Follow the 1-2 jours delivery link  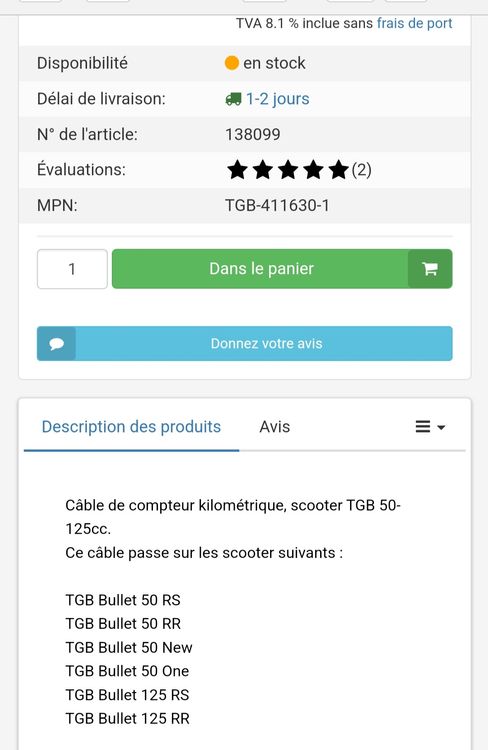[277, 99]
